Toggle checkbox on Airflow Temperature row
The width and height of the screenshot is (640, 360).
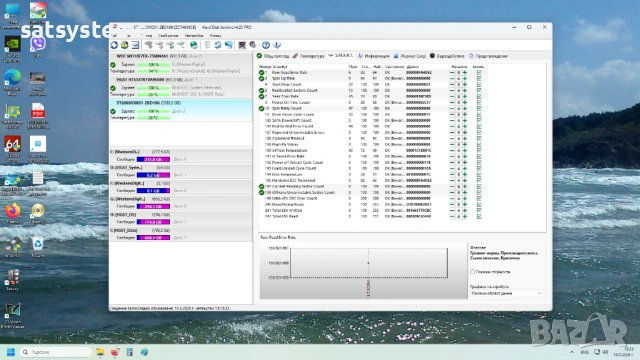[479, 150]
